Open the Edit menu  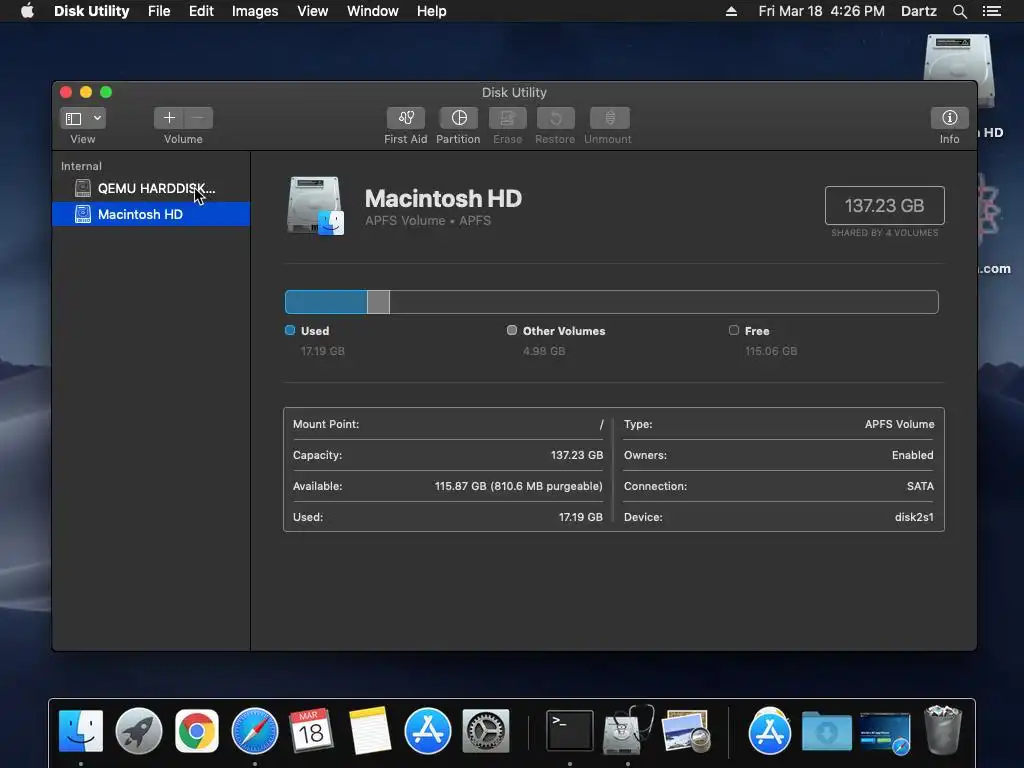click(201, 11)
